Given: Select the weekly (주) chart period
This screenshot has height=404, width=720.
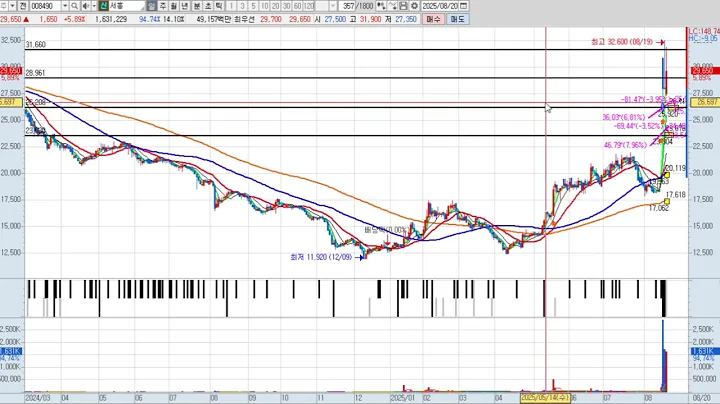Looking at the screenshot, I should [x=163, y=6].
